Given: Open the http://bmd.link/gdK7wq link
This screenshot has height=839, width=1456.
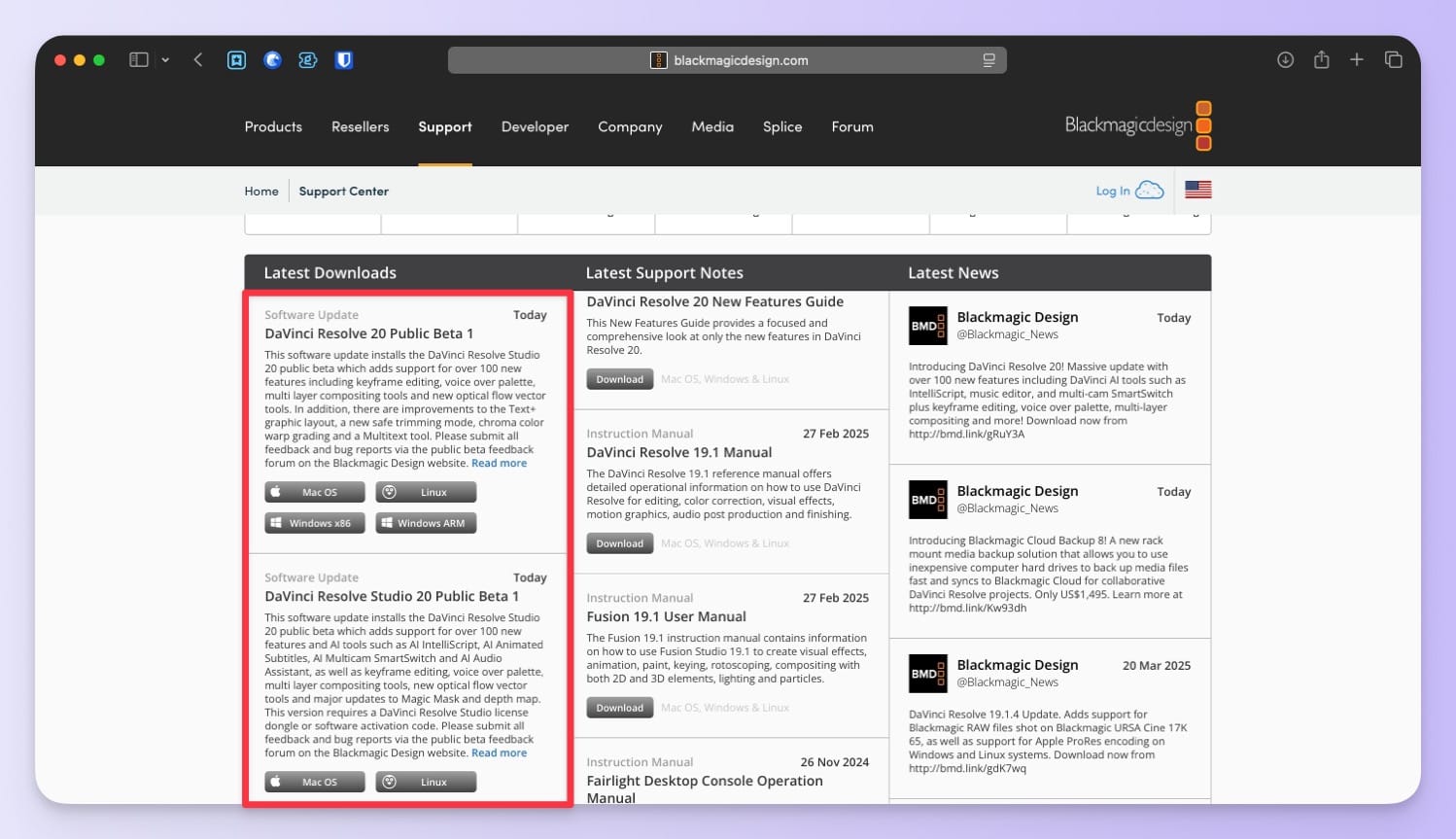Looking at the screenshot, I should [x=967, y=768].
